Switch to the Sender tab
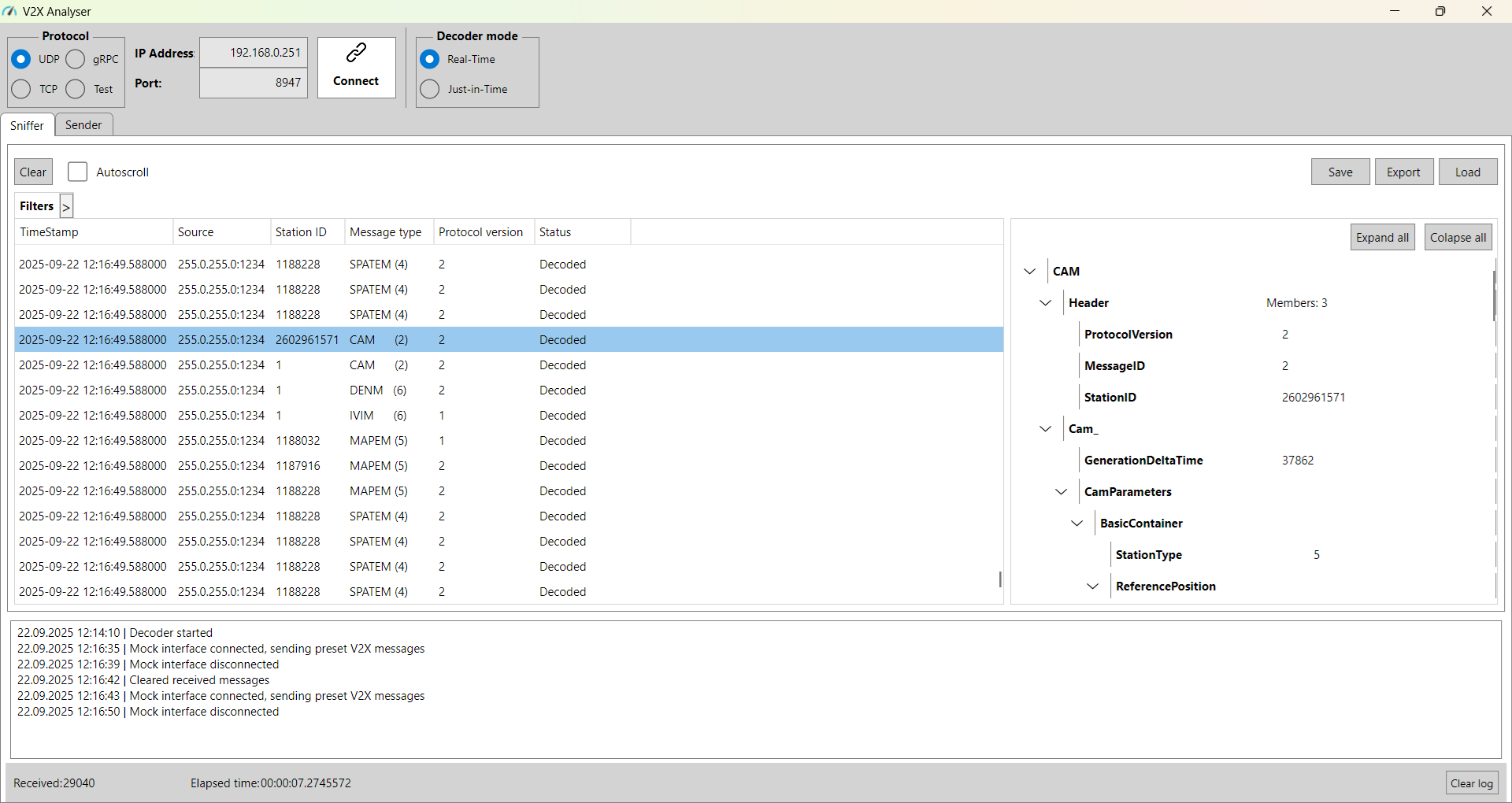Image resolution: width=1512 pixels, height=803 pixels. tap(83, 125)
